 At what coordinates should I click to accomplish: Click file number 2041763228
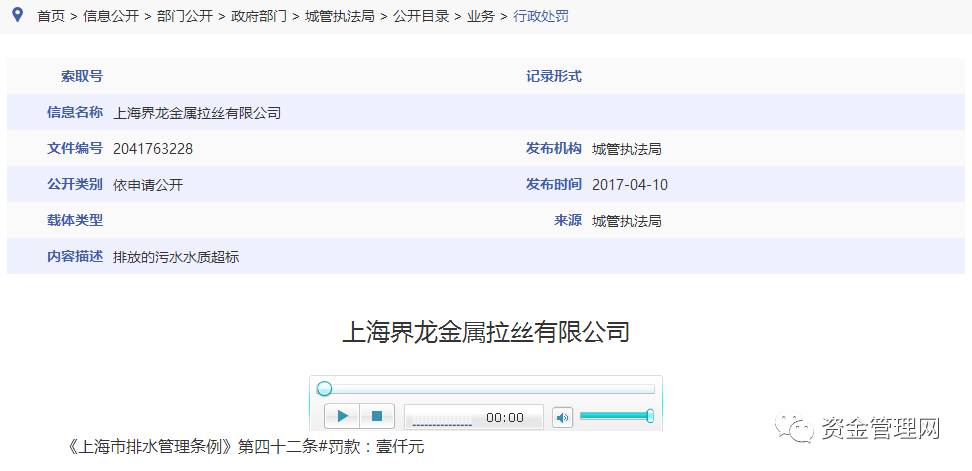153,149
